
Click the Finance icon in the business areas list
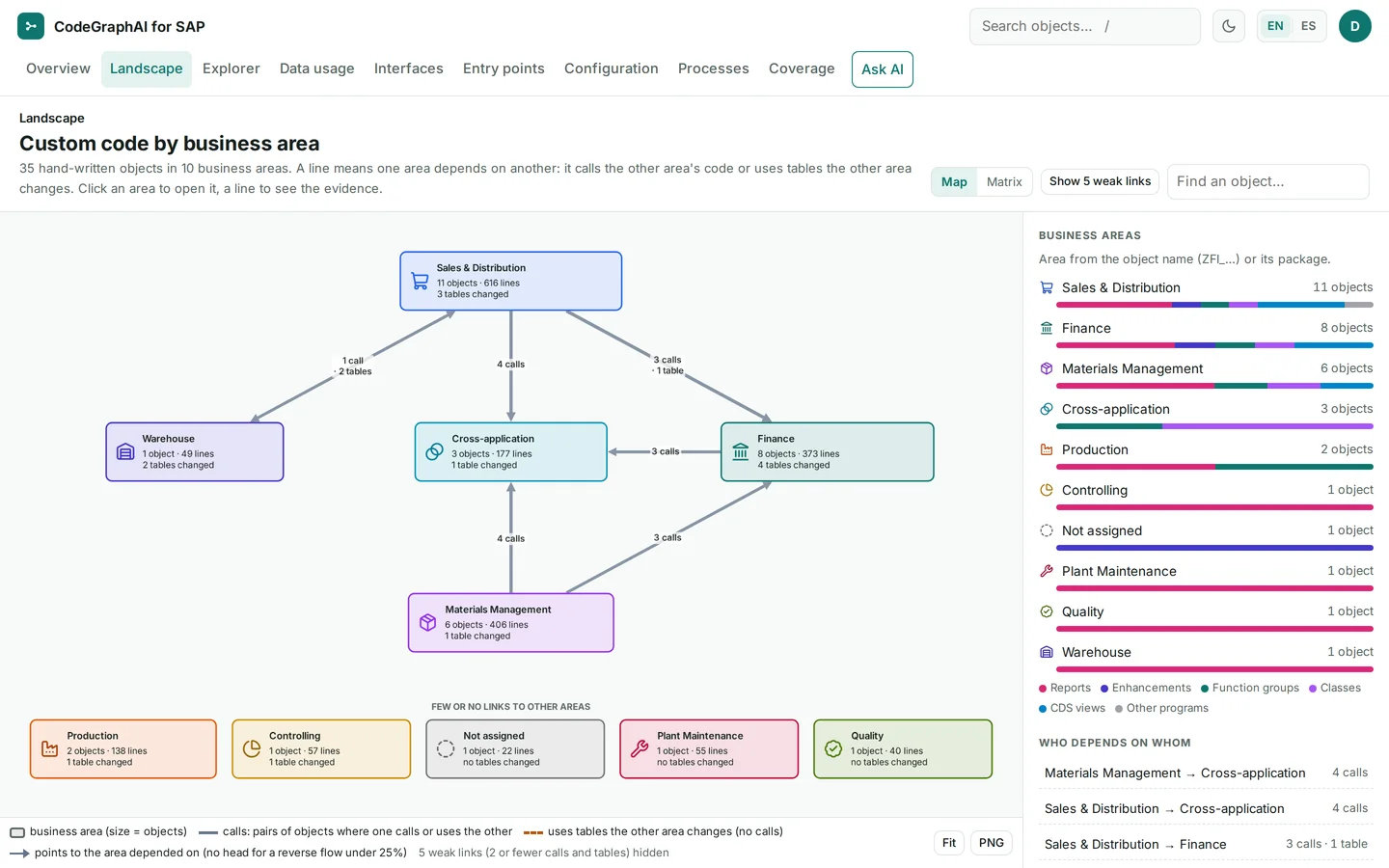[1047, 328]
